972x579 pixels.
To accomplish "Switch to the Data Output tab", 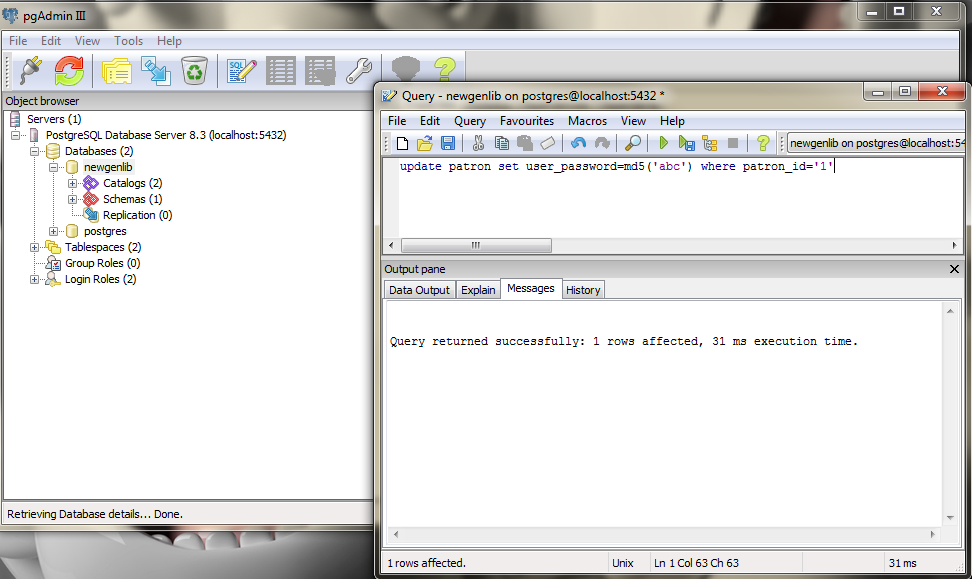I will click(419, 290).
